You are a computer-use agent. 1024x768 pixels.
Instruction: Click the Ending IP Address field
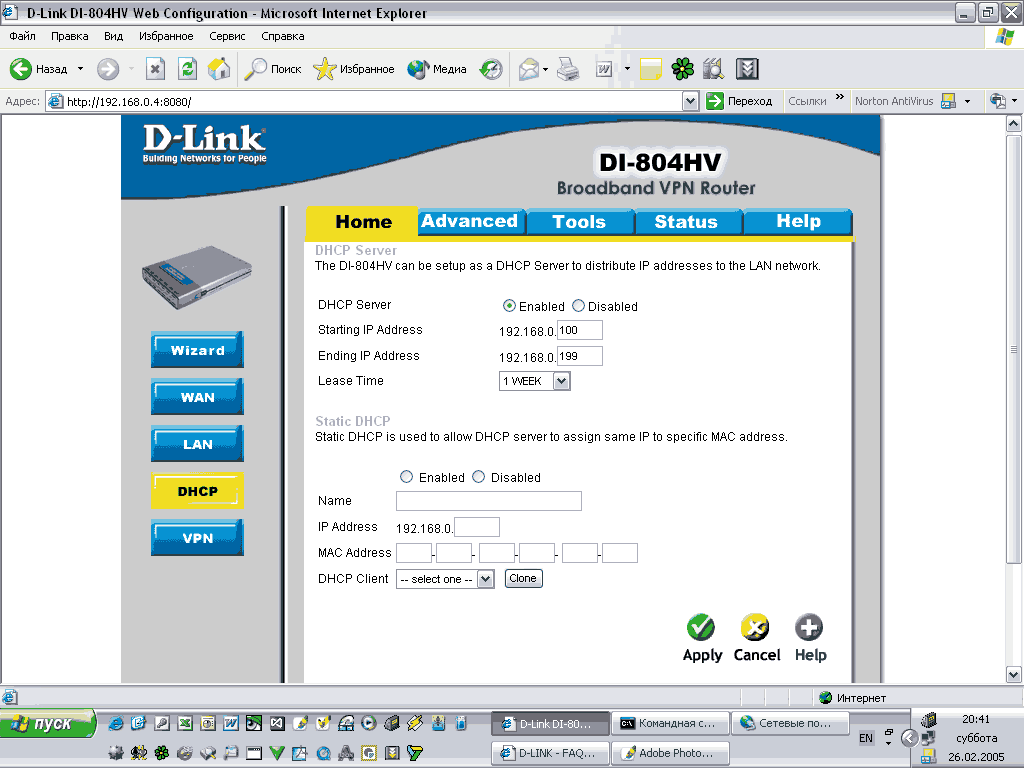pos(580,356)
